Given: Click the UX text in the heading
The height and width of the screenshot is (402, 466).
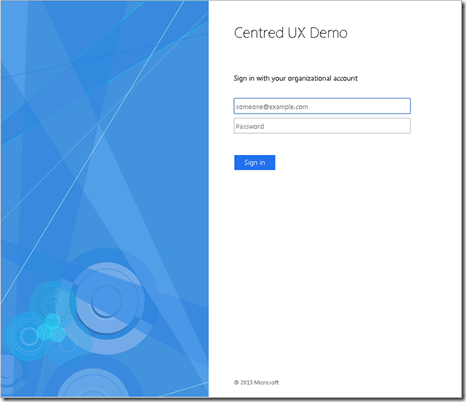Looking at the screenshot, I should click(x=297, y=33).
